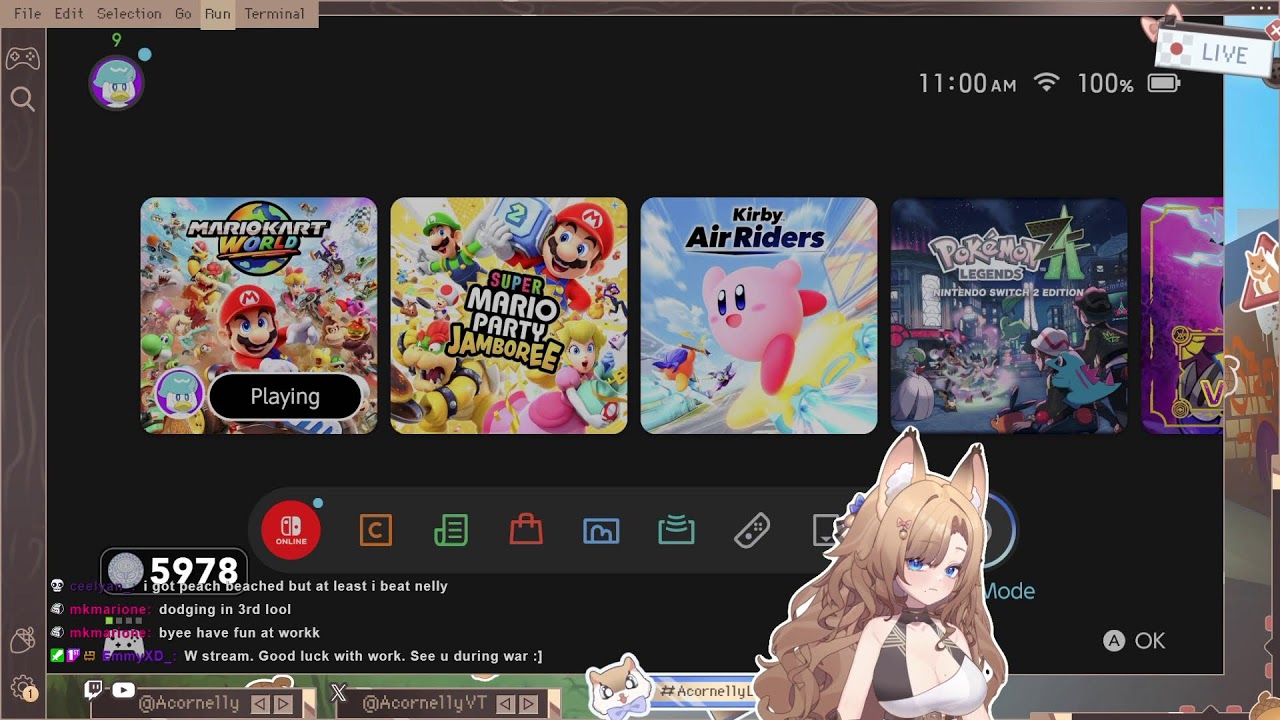Image resolution: width=1280 pixels, height=720 pixels.
Task: Click the 11:00 AM clock
Action: 967,83
